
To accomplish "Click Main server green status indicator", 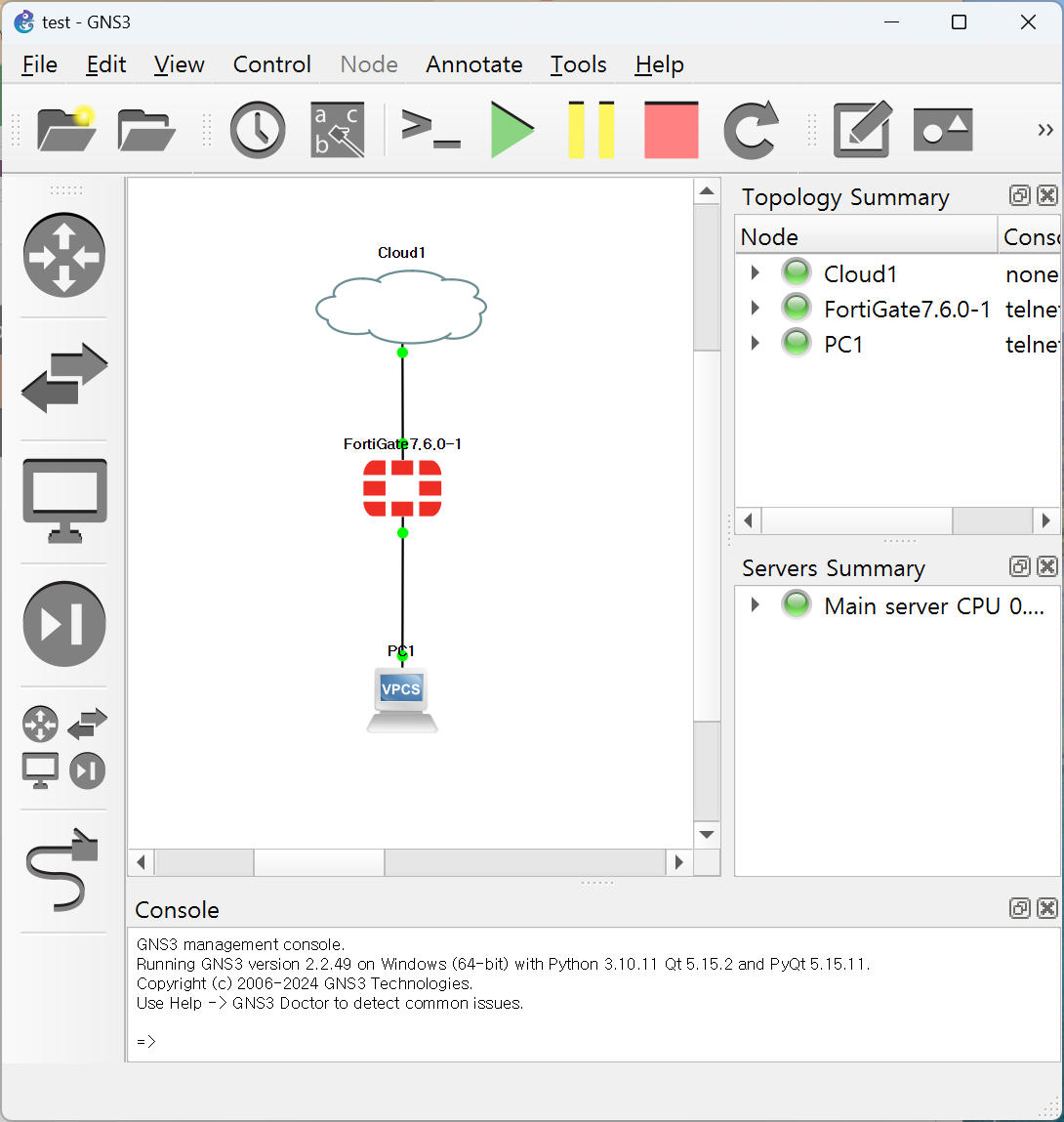I will click(x=796, y=604).
